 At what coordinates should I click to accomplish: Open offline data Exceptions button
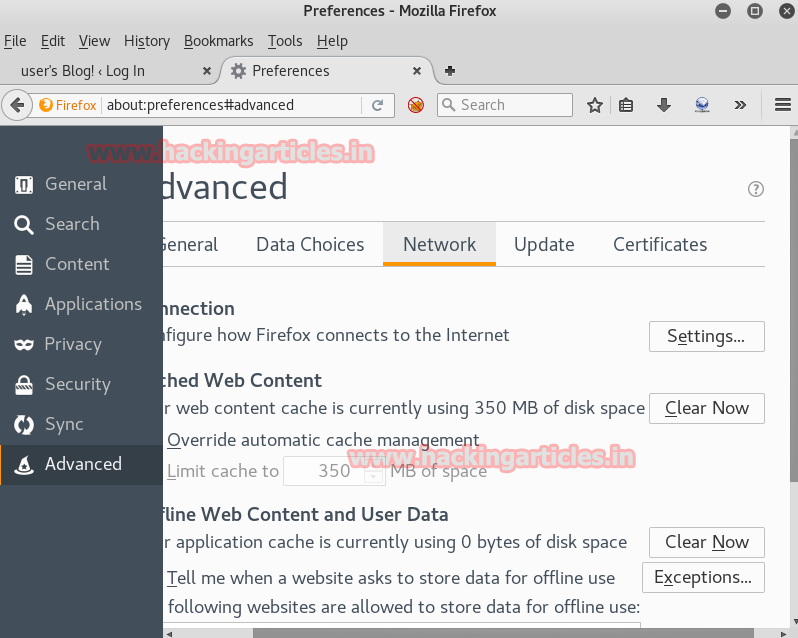tap(703, 577)
